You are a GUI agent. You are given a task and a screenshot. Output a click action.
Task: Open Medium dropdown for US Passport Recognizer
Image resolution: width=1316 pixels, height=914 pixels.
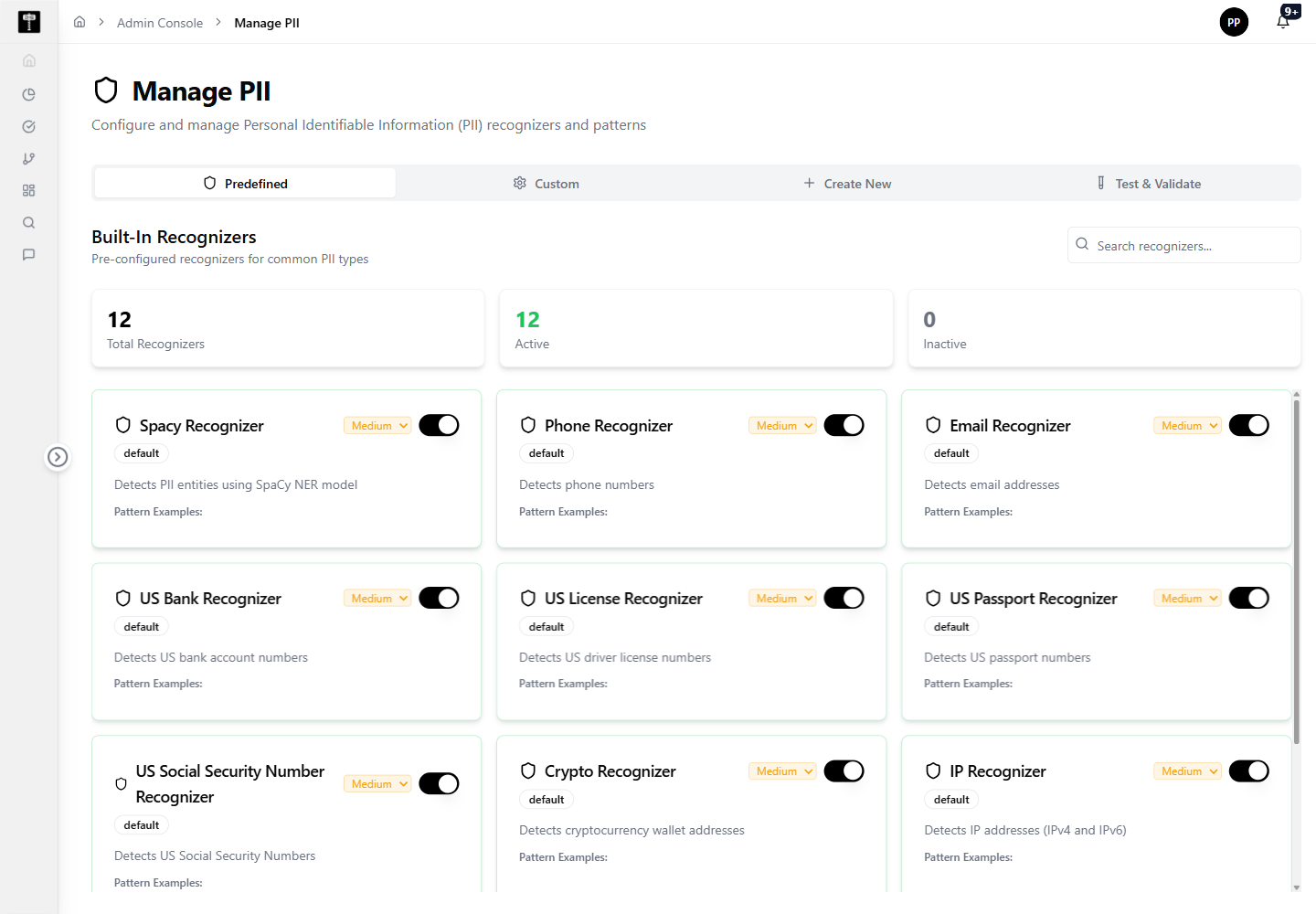point(1187,599)
